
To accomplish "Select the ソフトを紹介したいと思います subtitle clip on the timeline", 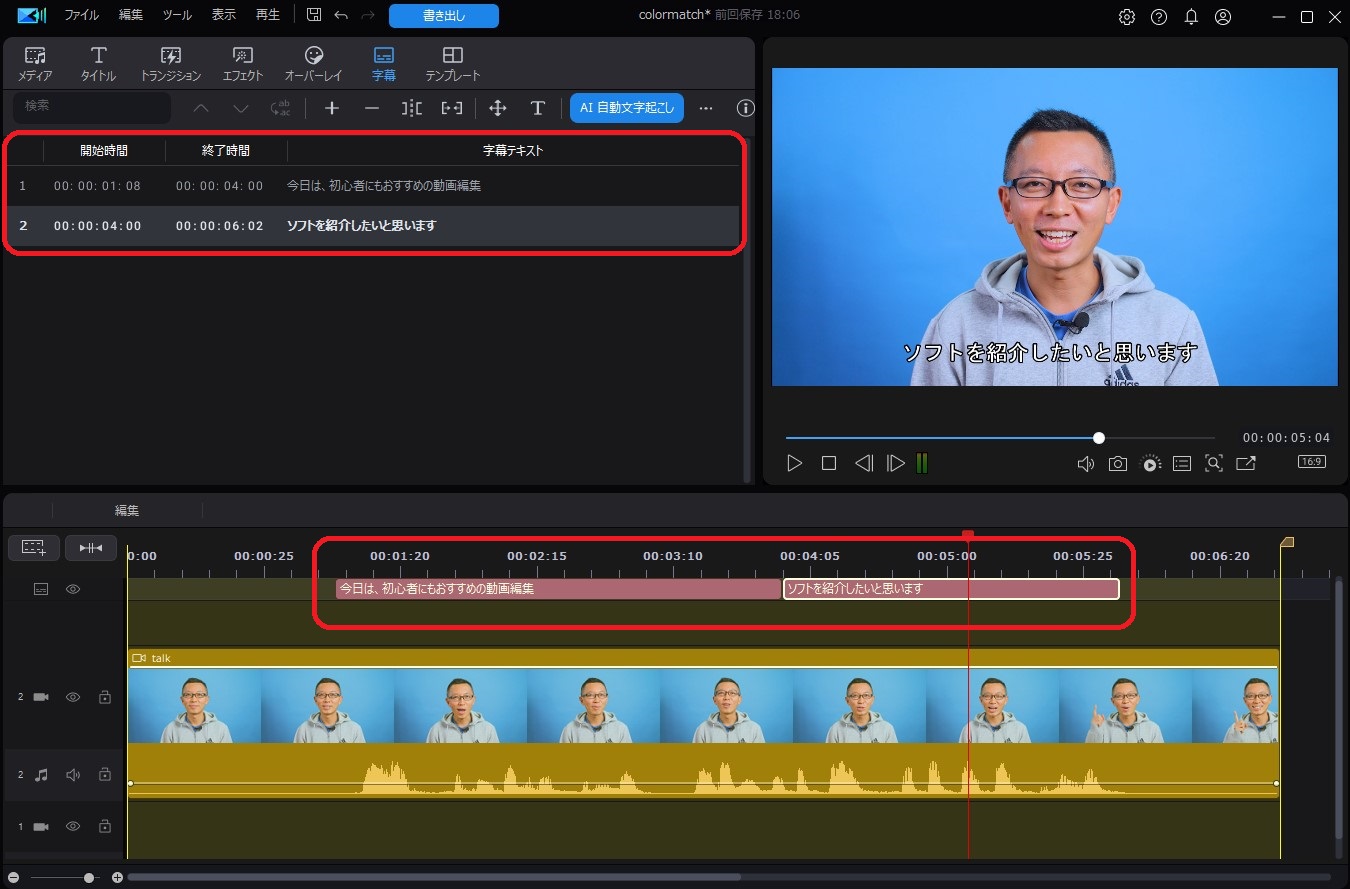I will [950, 588].
